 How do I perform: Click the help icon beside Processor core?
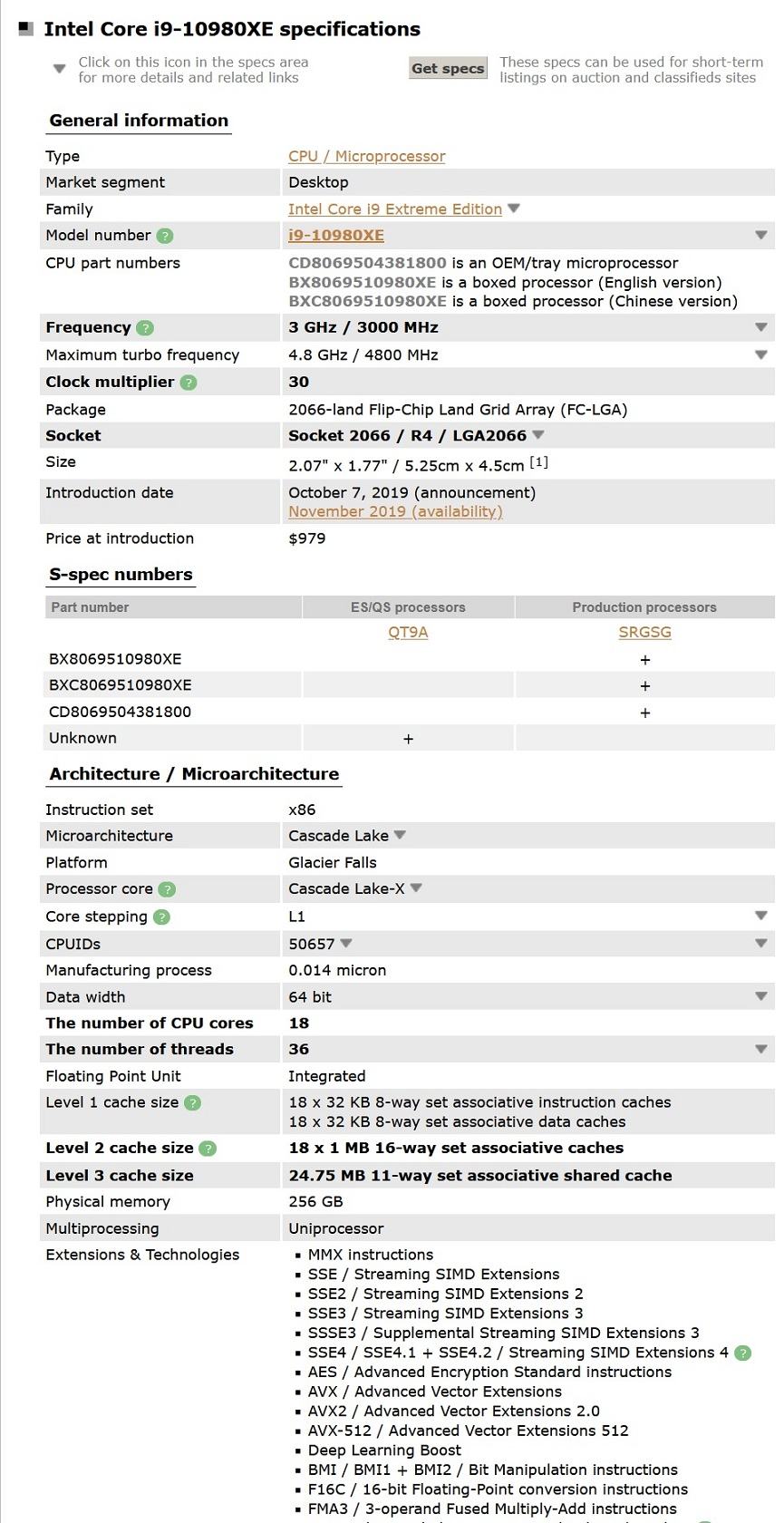click(x=167, y=889)
